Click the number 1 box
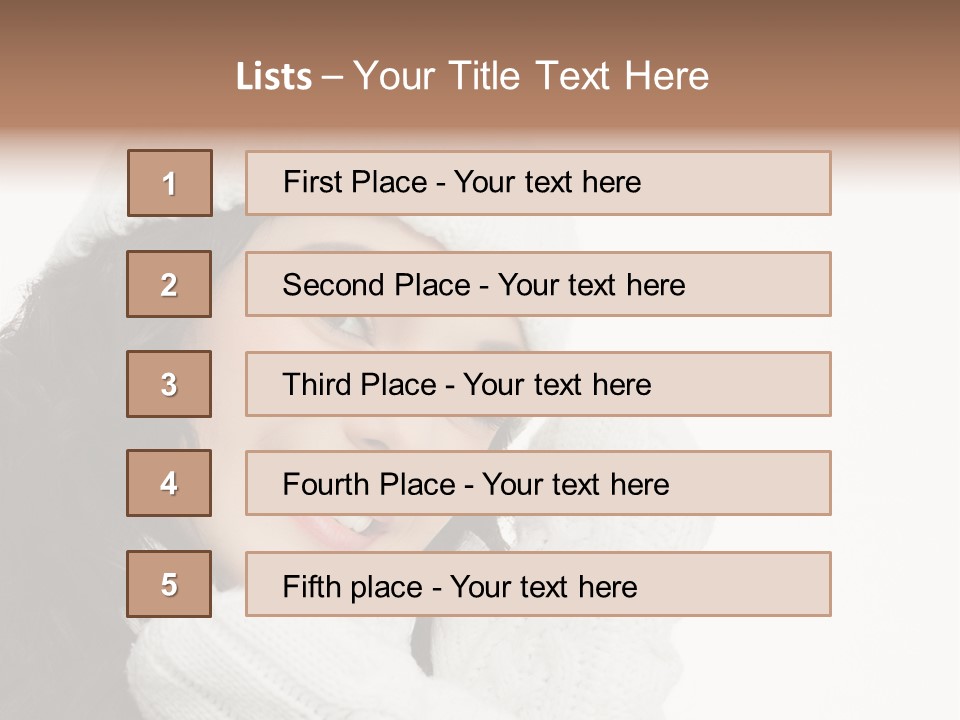Viewport: 960px width, 720px height. [x=170, y=183]
